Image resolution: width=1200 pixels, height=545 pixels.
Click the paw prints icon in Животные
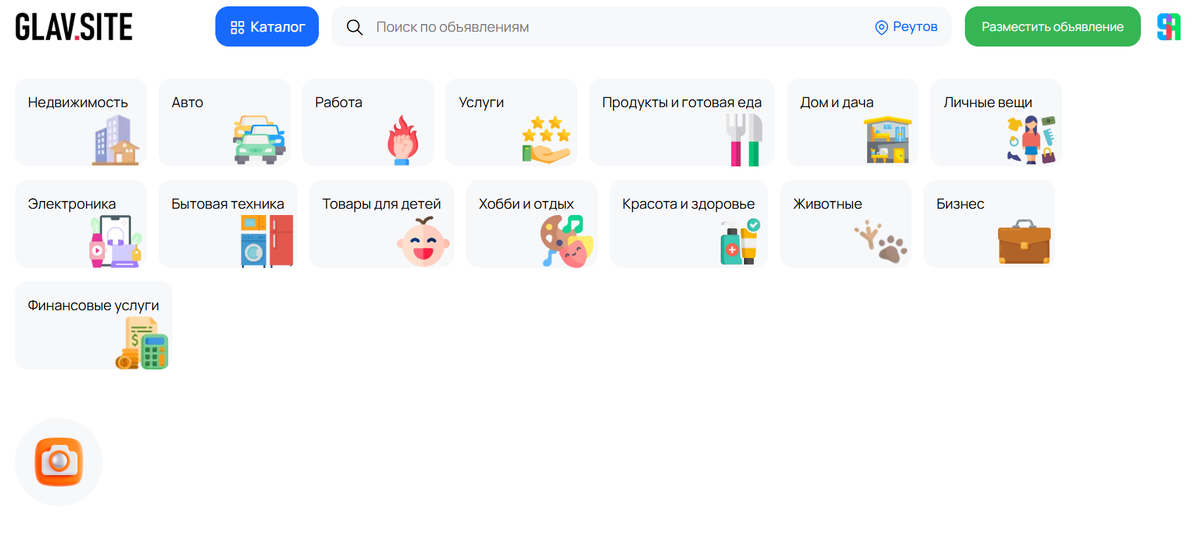(x=881, y=241)
